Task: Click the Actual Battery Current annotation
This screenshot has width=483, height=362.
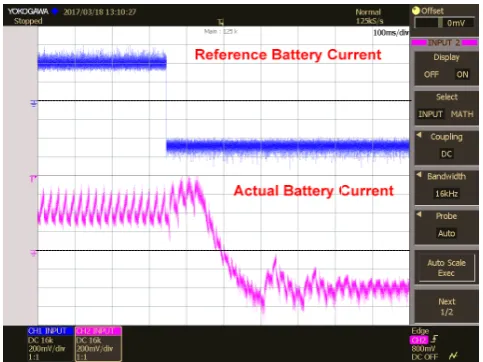Action: (313, 191)
